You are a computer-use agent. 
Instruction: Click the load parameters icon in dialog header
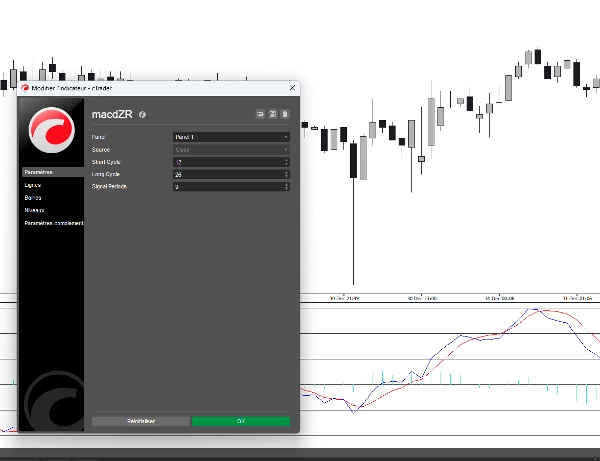coord(260,114)
